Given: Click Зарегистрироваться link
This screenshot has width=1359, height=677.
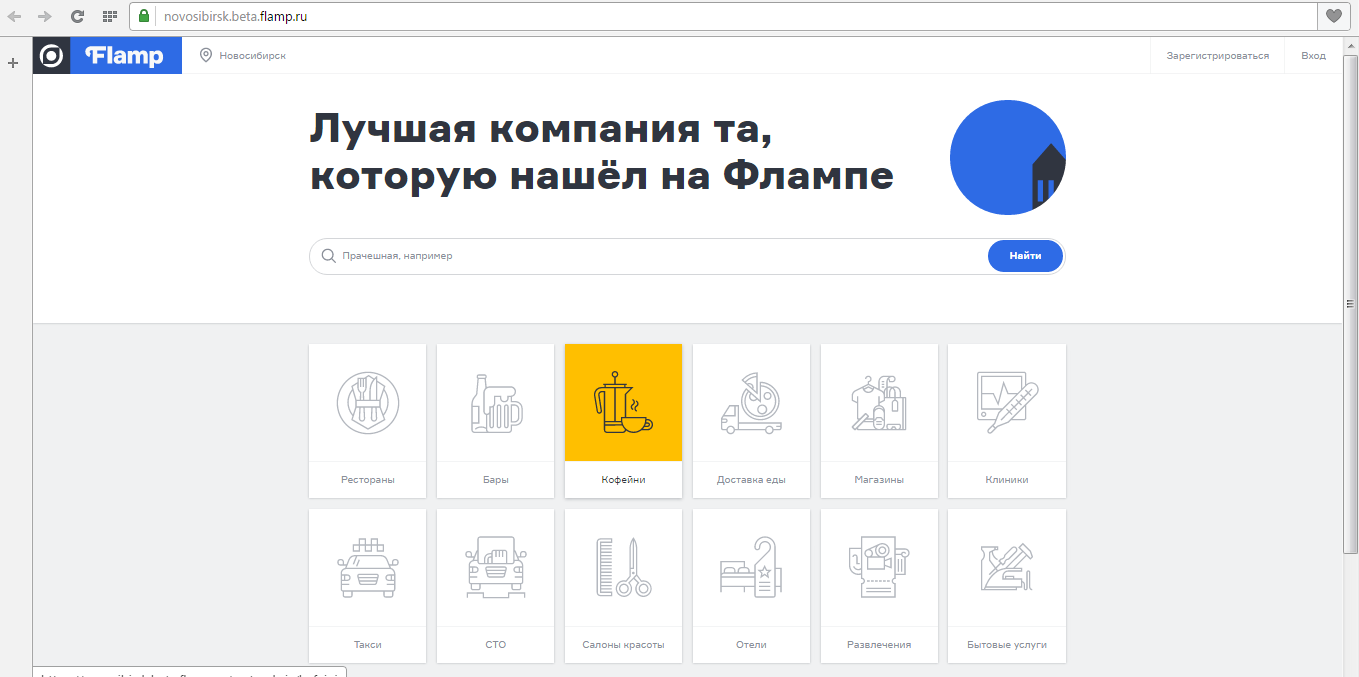Looking at the screenshot, I should (x=1217, y=56).
